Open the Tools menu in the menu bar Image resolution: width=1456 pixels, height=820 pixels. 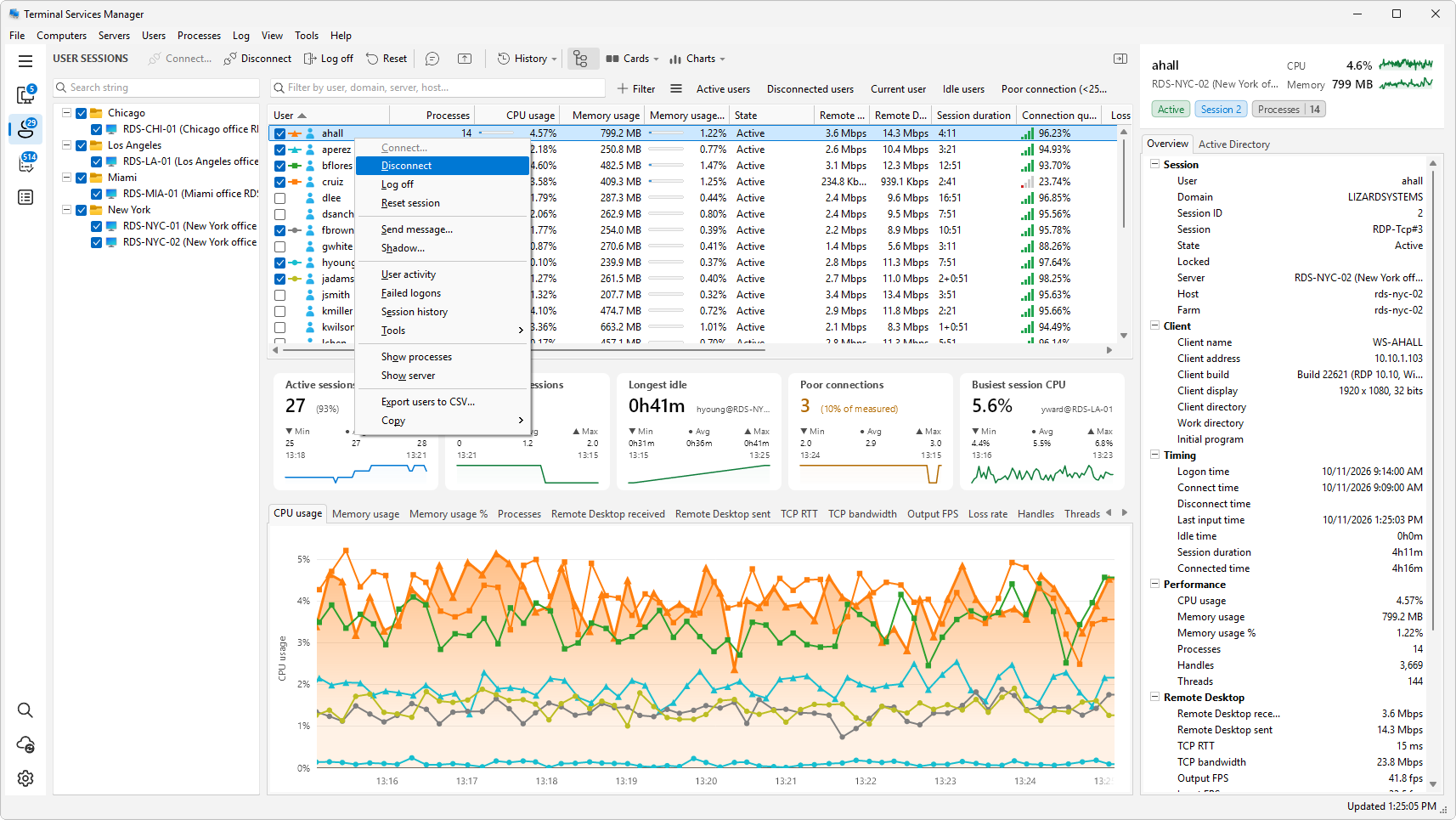pyautogui.click(x=307, y=36)
